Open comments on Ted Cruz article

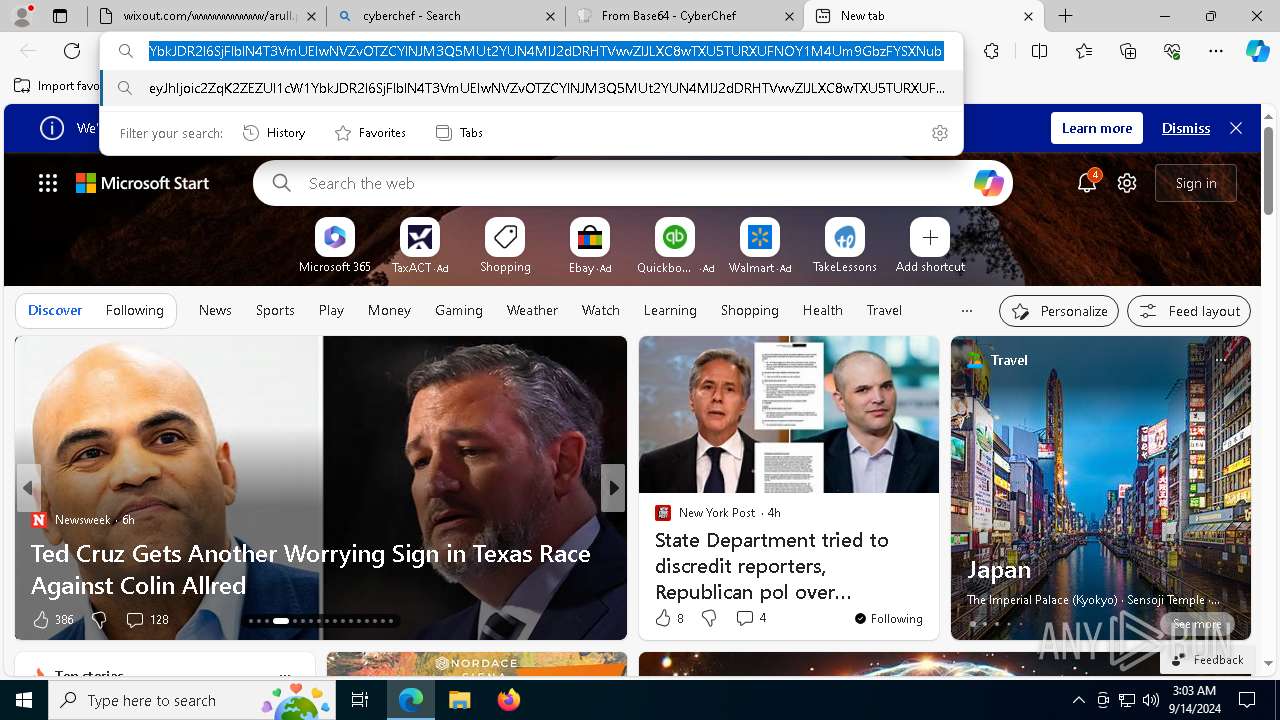point(147,620)
